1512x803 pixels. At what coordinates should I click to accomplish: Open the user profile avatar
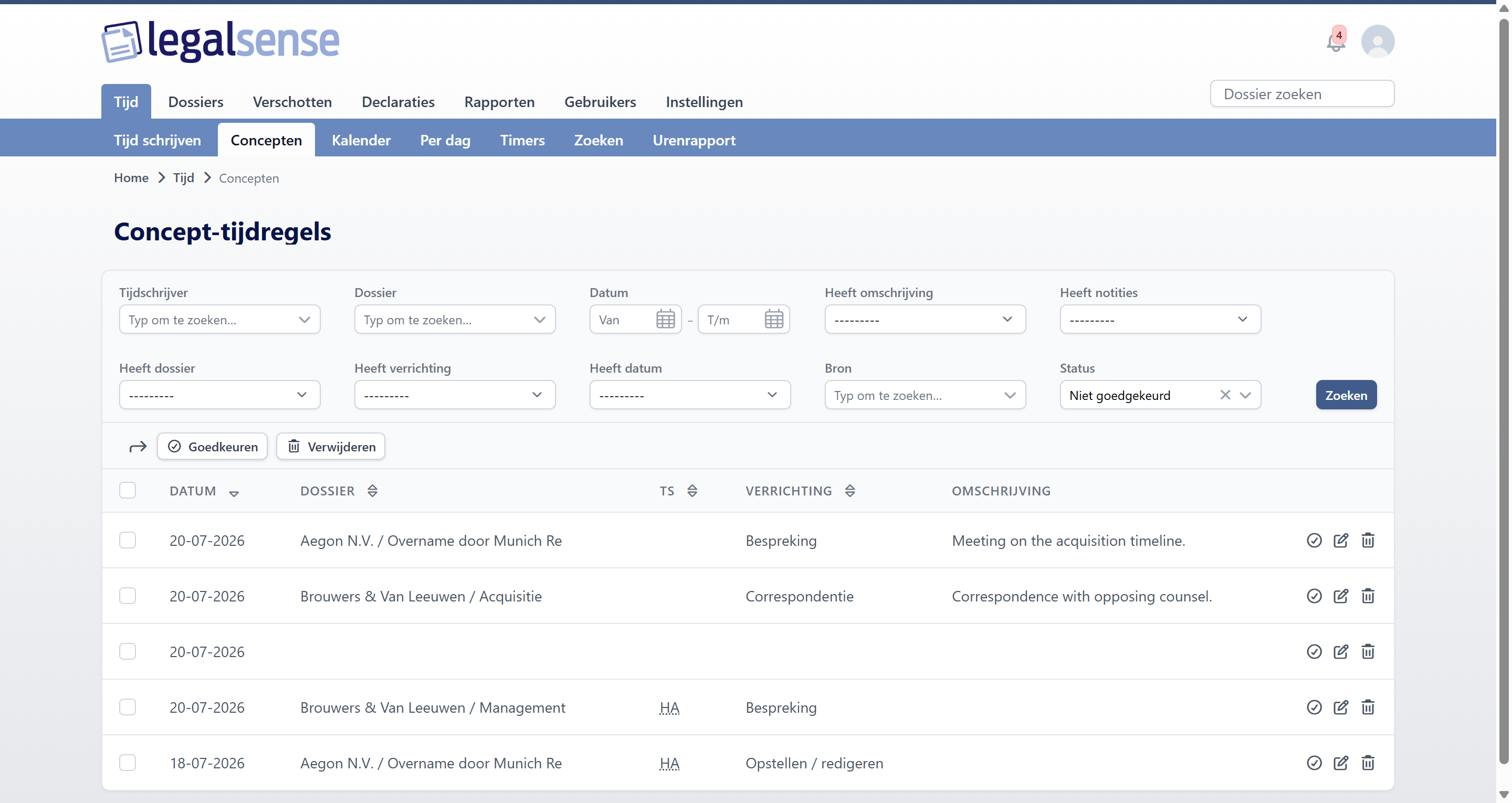click(x=1377, y=41)
